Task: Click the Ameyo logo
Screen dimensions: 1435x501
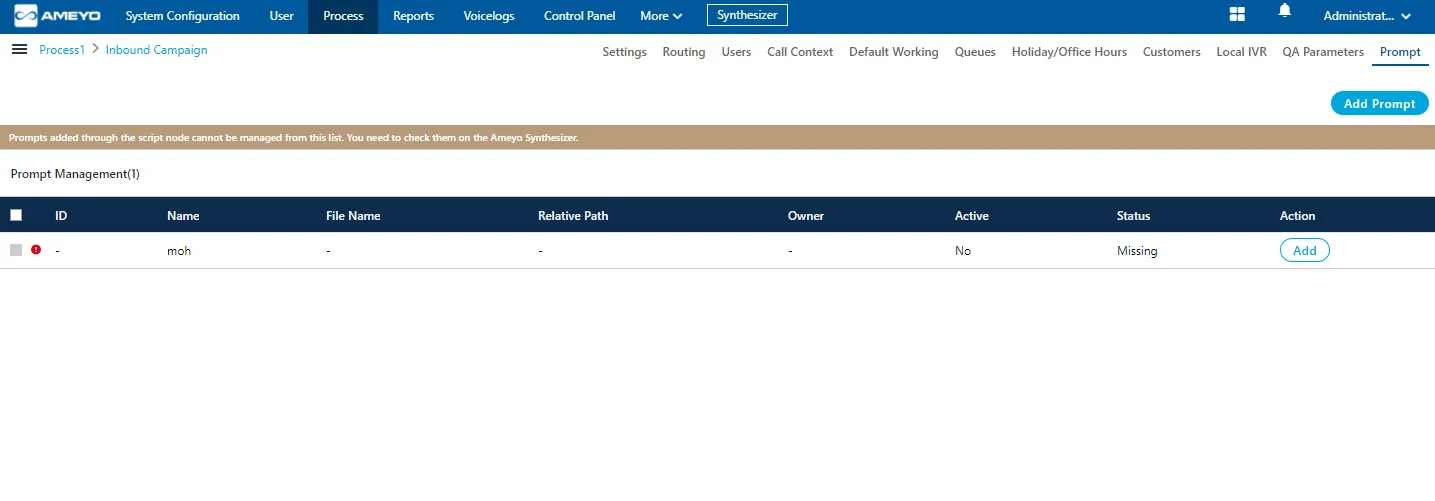Action: coord(57,16)
